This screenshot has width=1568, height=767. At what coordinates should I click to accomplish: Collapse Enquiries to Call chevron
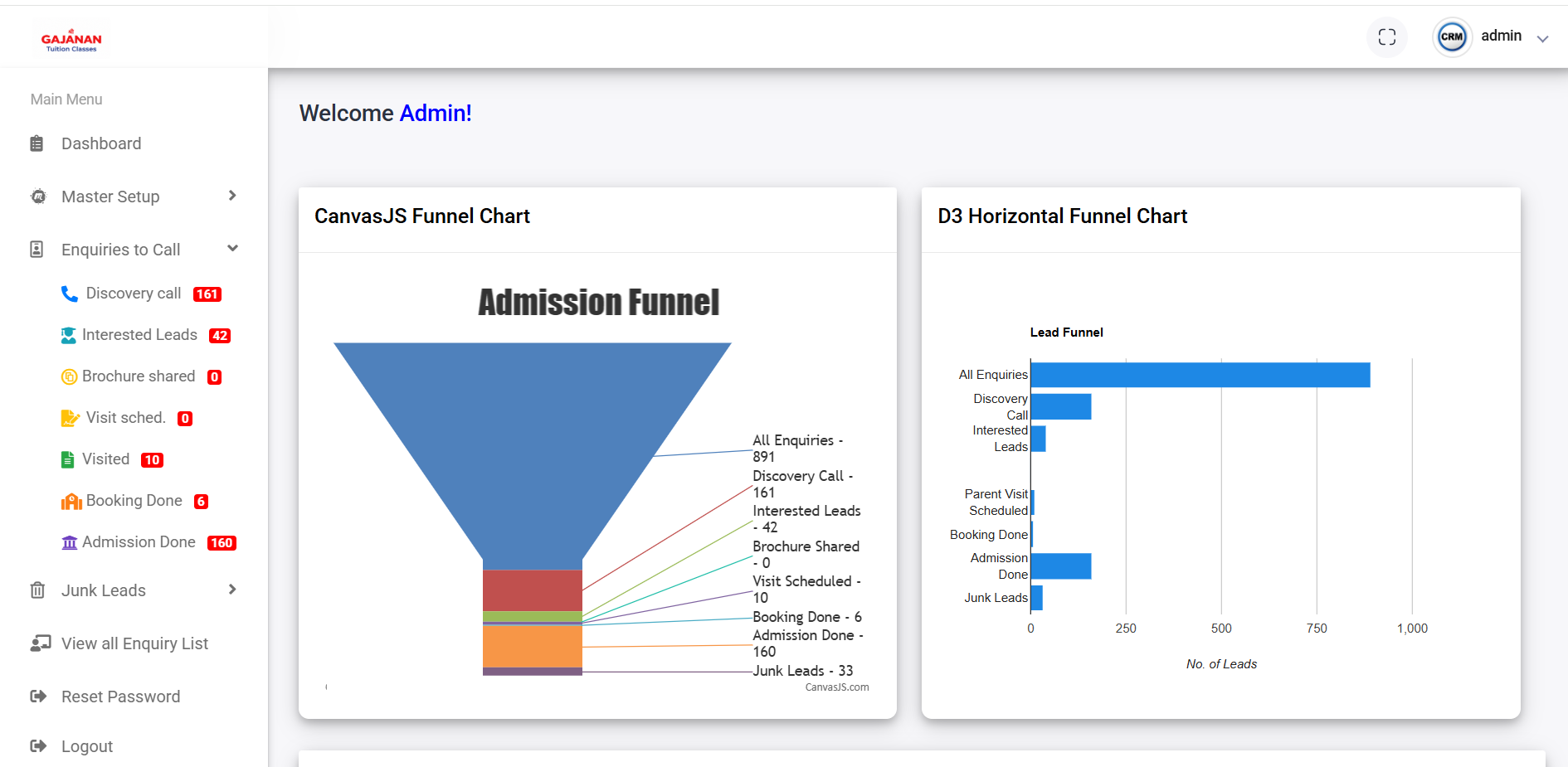(x=233, y=248)
